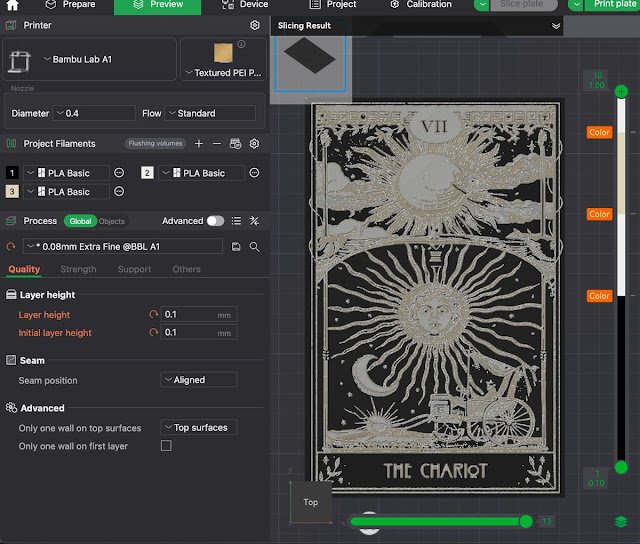Open the Strength settings tab
Viewport: 640px width, 544px height.
pos(78,269)
